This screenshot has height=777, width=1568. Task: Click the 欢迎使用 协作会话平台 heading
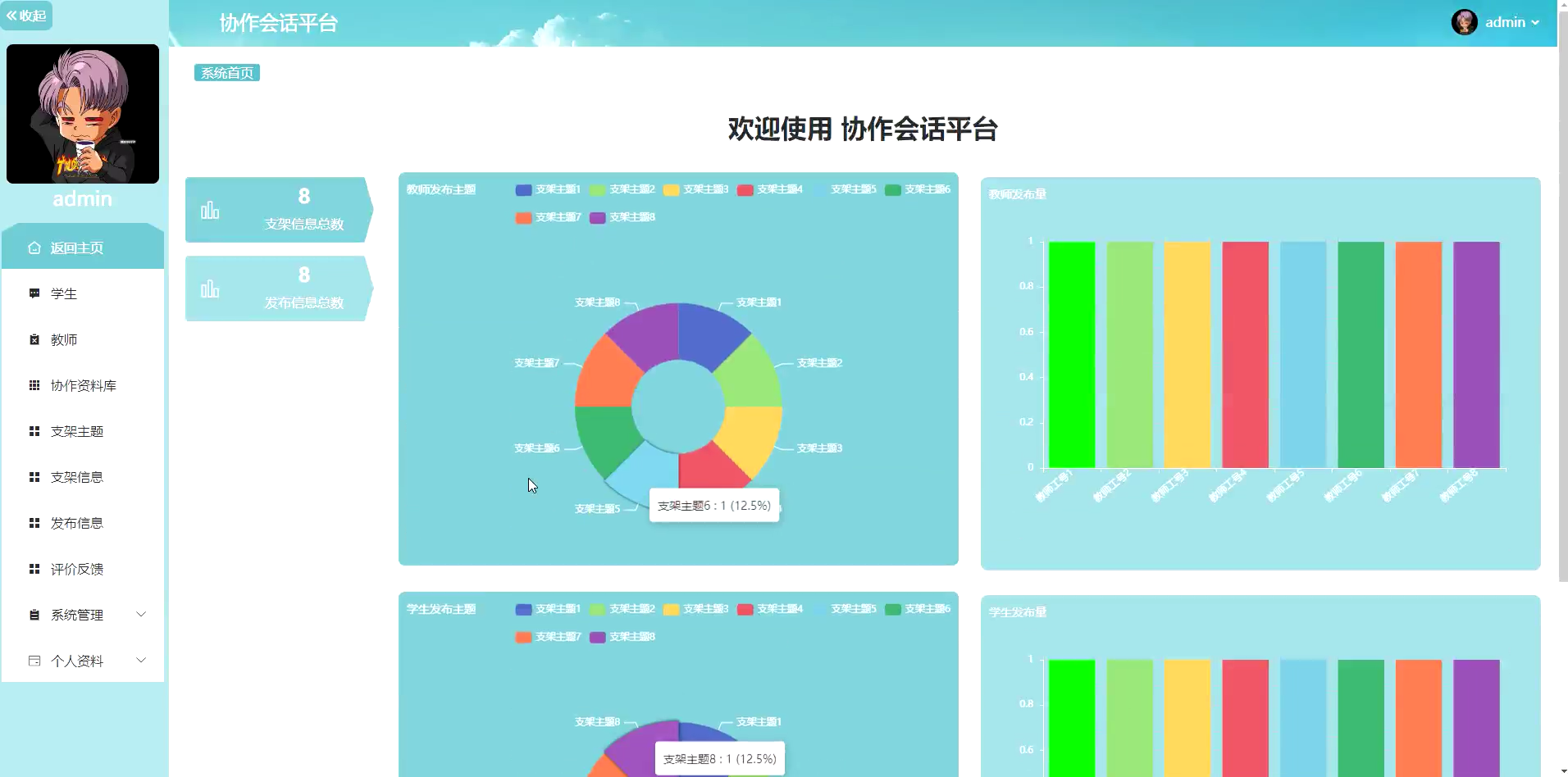863,129
